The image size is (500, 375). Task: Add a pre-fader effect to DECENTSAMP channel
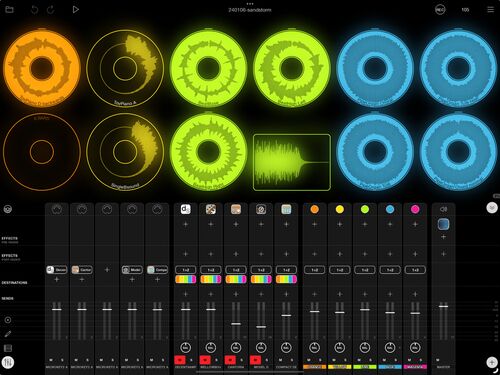[x=186, y=224]
